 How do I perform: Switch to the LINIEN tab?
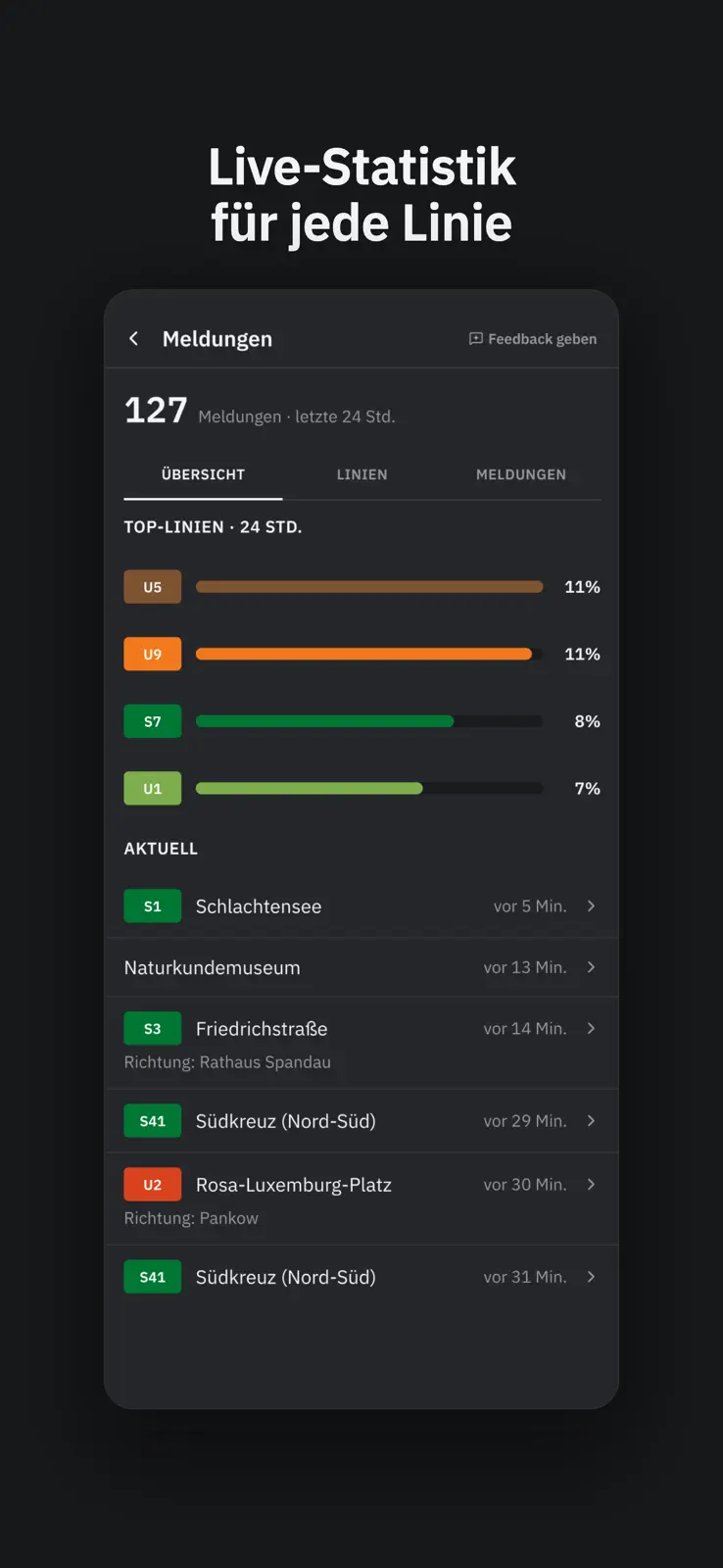click(362, 474)
